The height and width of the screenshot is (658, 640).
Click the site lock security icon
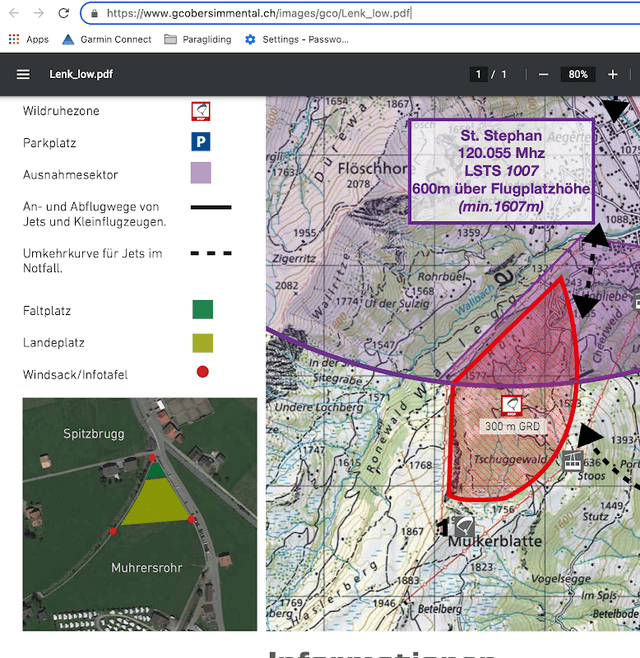coord(94,13)
